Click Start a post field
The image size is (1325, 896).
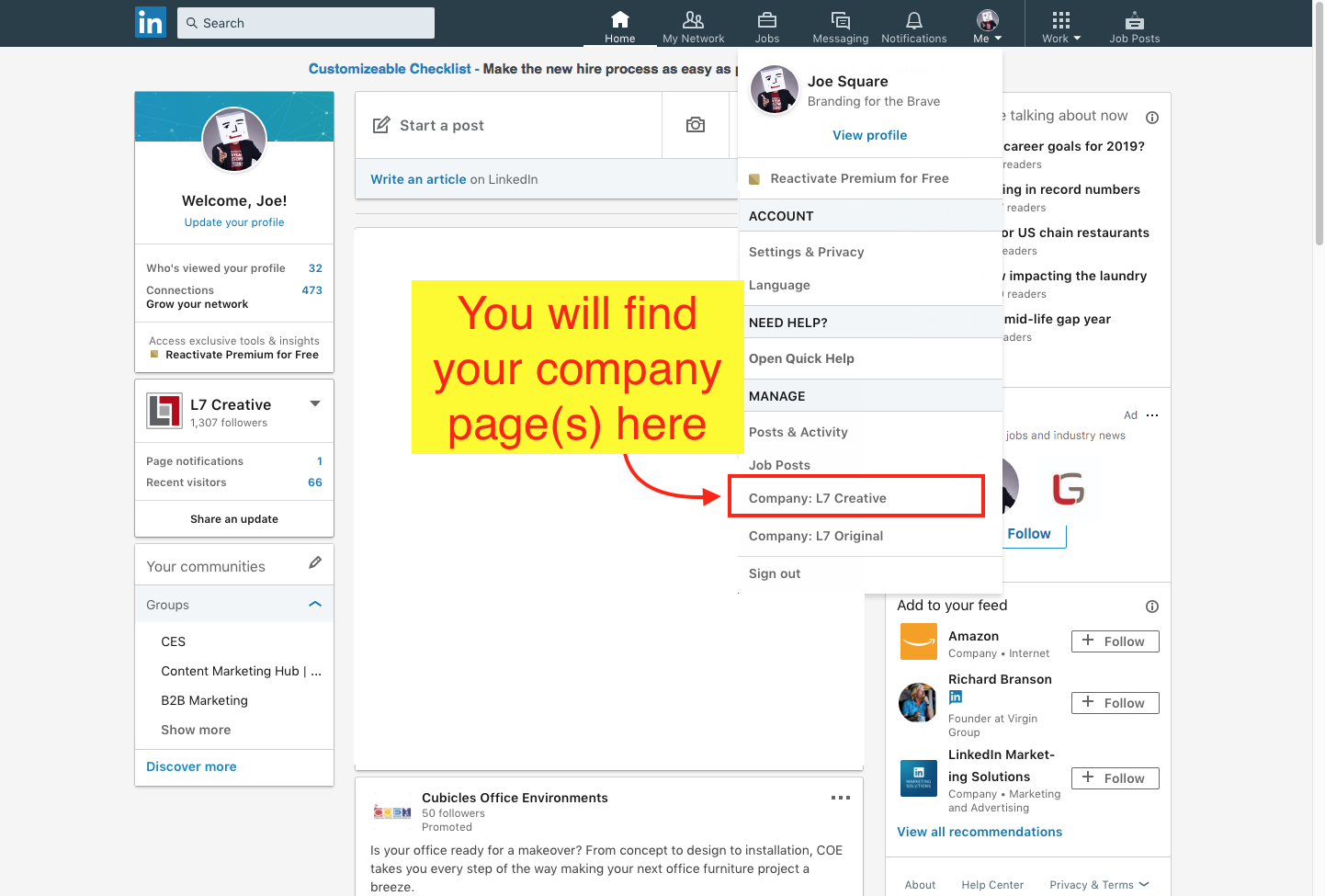pyautogui.click(x=509, y=125)
